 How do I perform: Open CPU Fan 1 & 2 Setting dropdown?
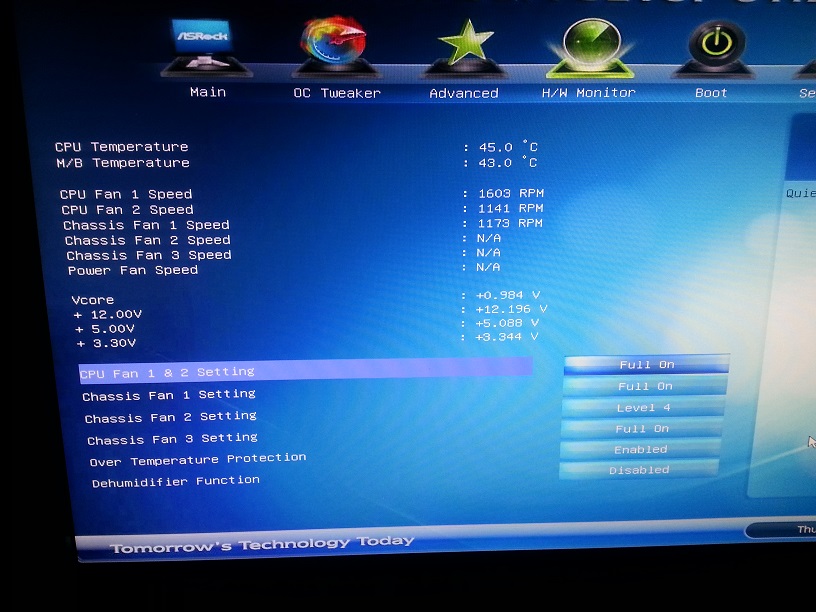tap(646, 365)
